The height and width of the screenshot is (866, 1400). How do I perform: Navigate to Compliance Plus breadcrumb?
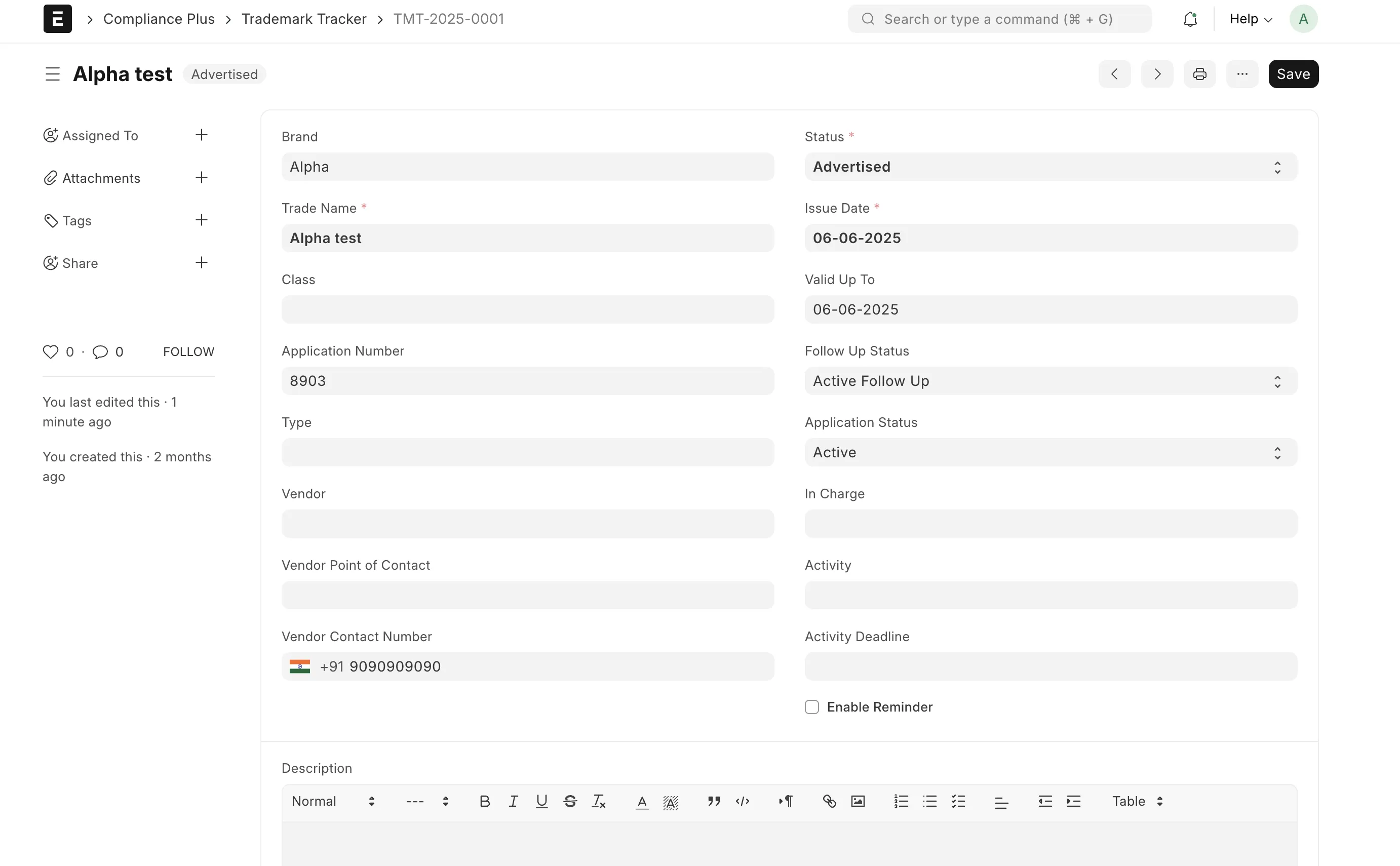[159, 19]
